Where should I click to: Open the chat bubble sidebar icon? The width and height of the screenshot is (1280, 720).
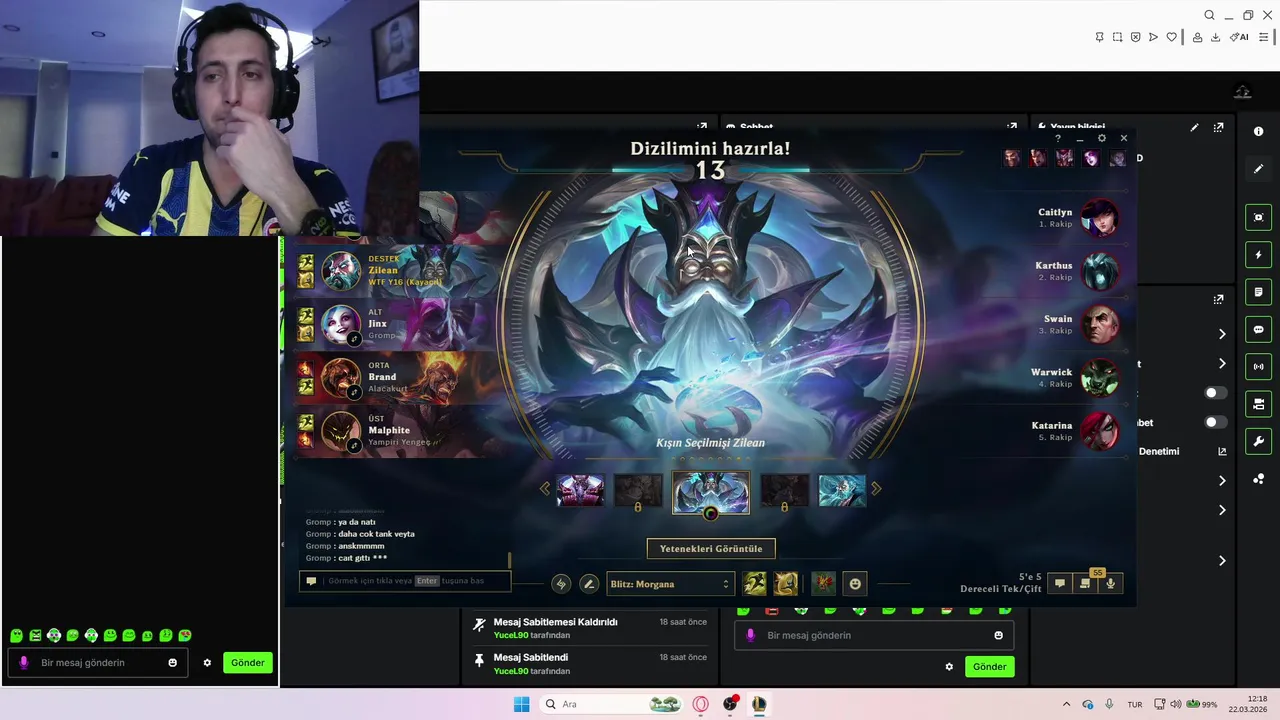[1258, 329]
